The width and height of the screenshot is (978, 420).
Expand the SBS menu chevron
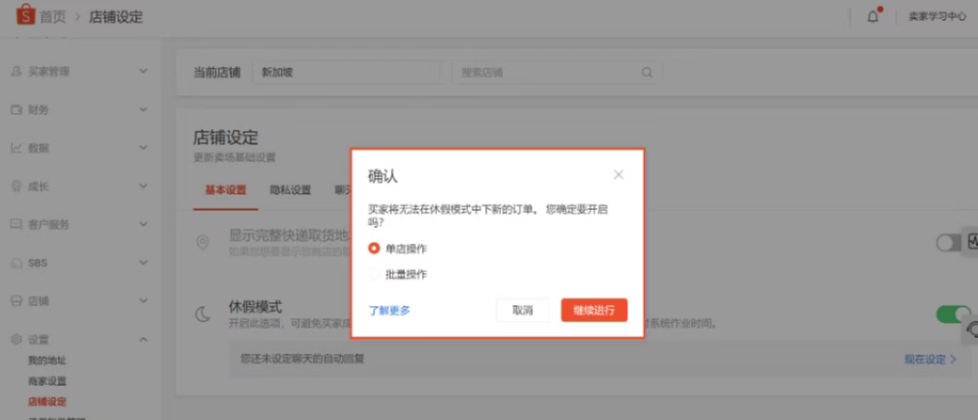[143, 263]
